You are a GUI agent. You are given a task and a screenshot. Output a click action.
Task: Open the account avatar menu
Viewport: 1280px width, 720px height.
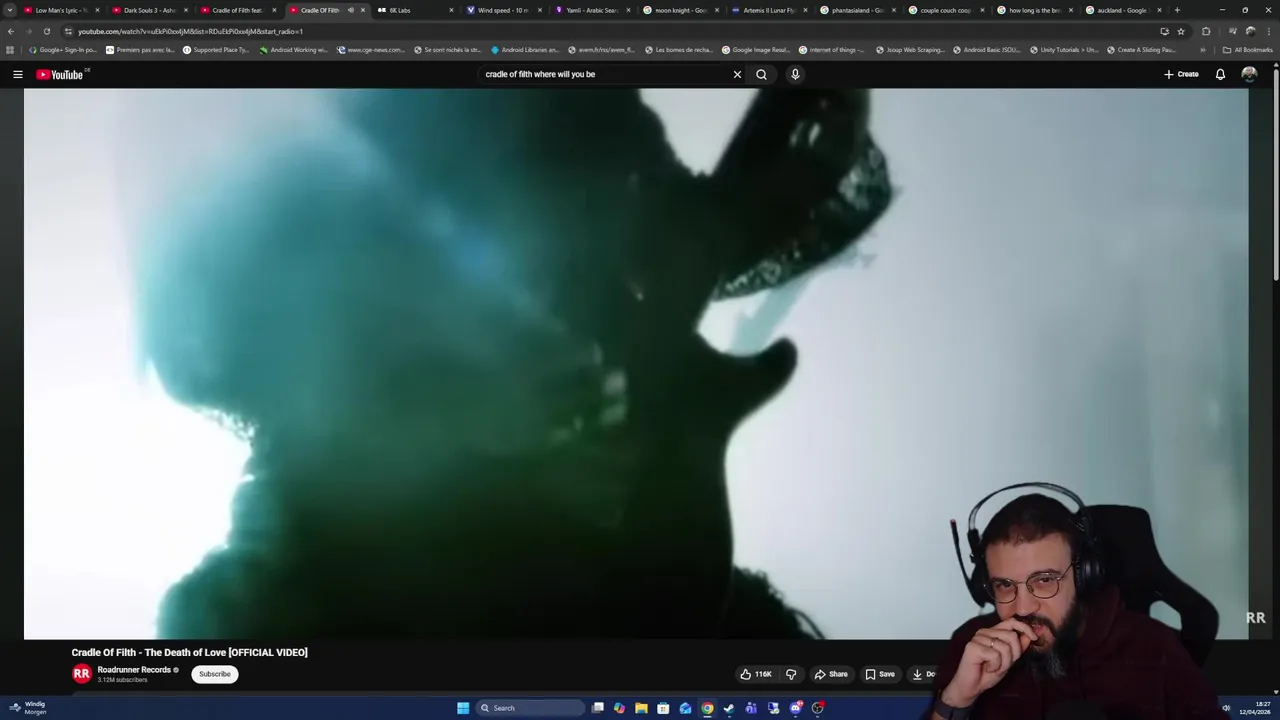[x=1249, y=74]
